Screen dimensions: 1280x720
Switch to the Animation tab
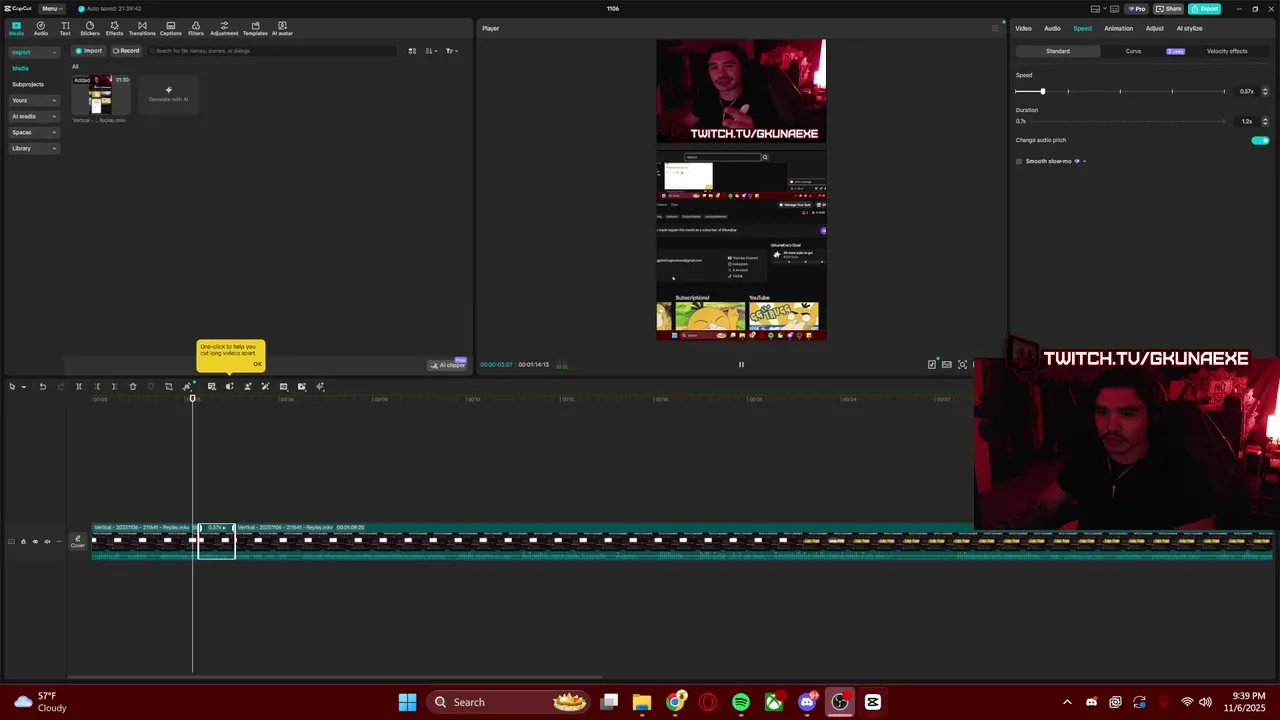1118,28
